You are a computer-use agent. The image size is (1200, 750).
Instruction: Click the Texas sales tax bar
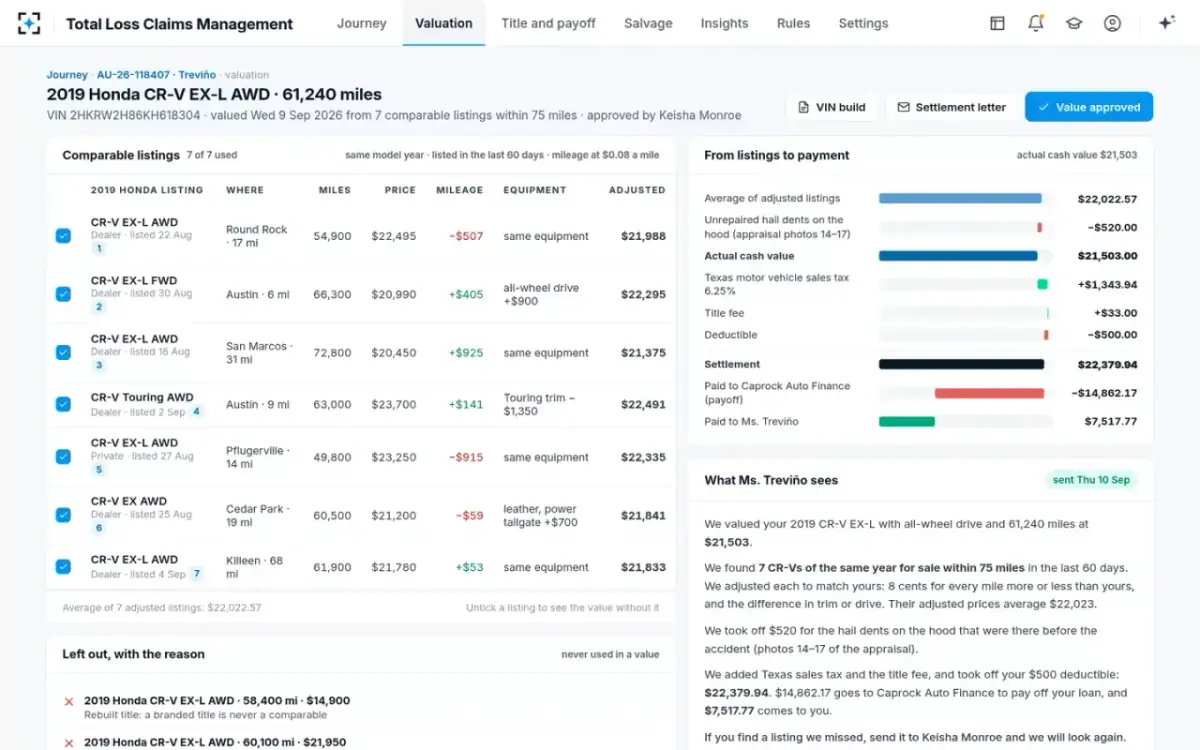tap(1042, 284)
